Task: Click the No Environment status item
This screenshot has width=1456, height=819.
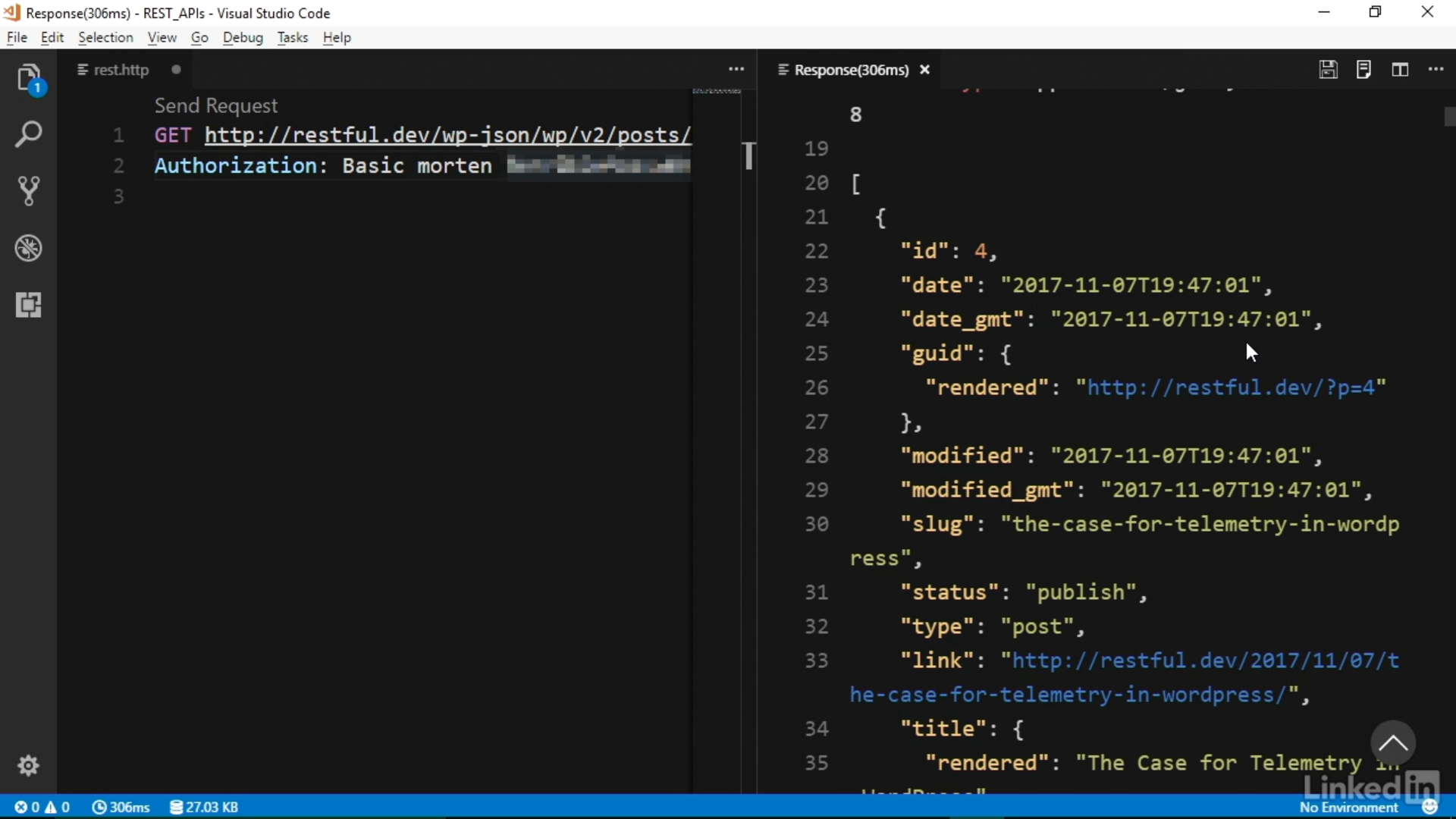Action: (1349, 808)
